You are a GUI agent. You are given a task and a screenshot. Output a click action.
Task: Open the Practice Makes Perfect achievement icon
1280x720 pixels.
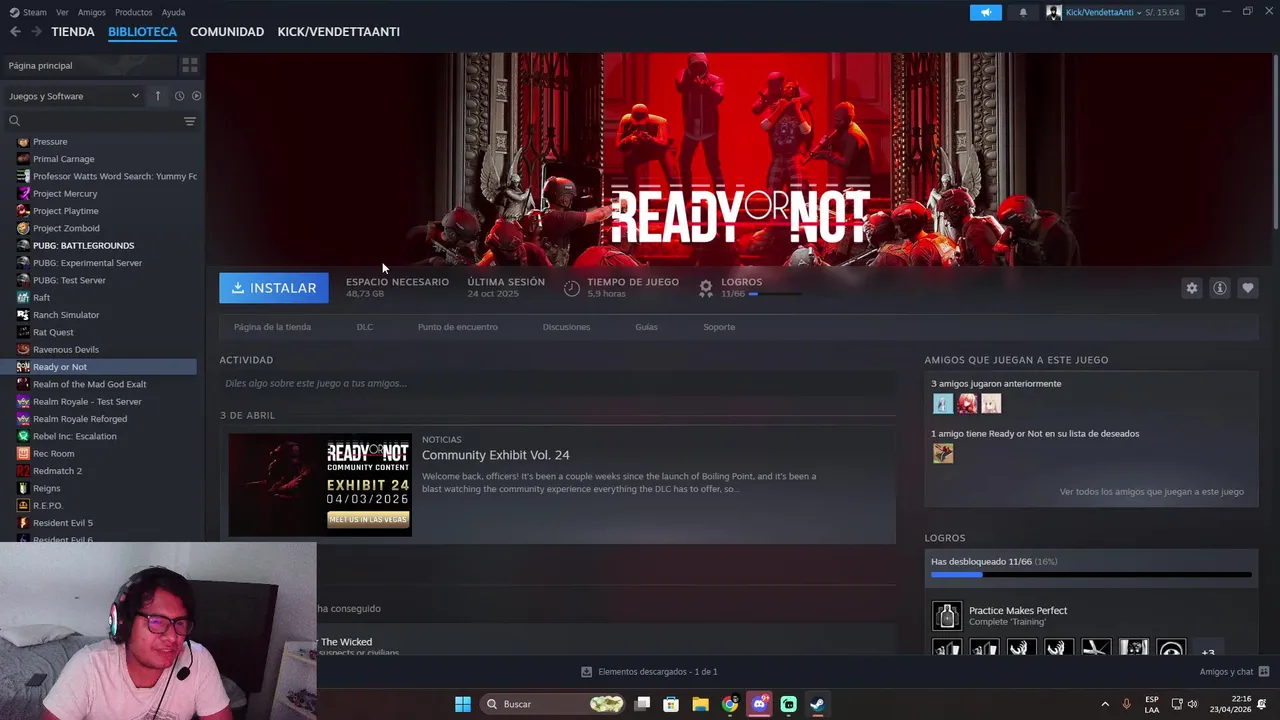(x=947, y=616)
